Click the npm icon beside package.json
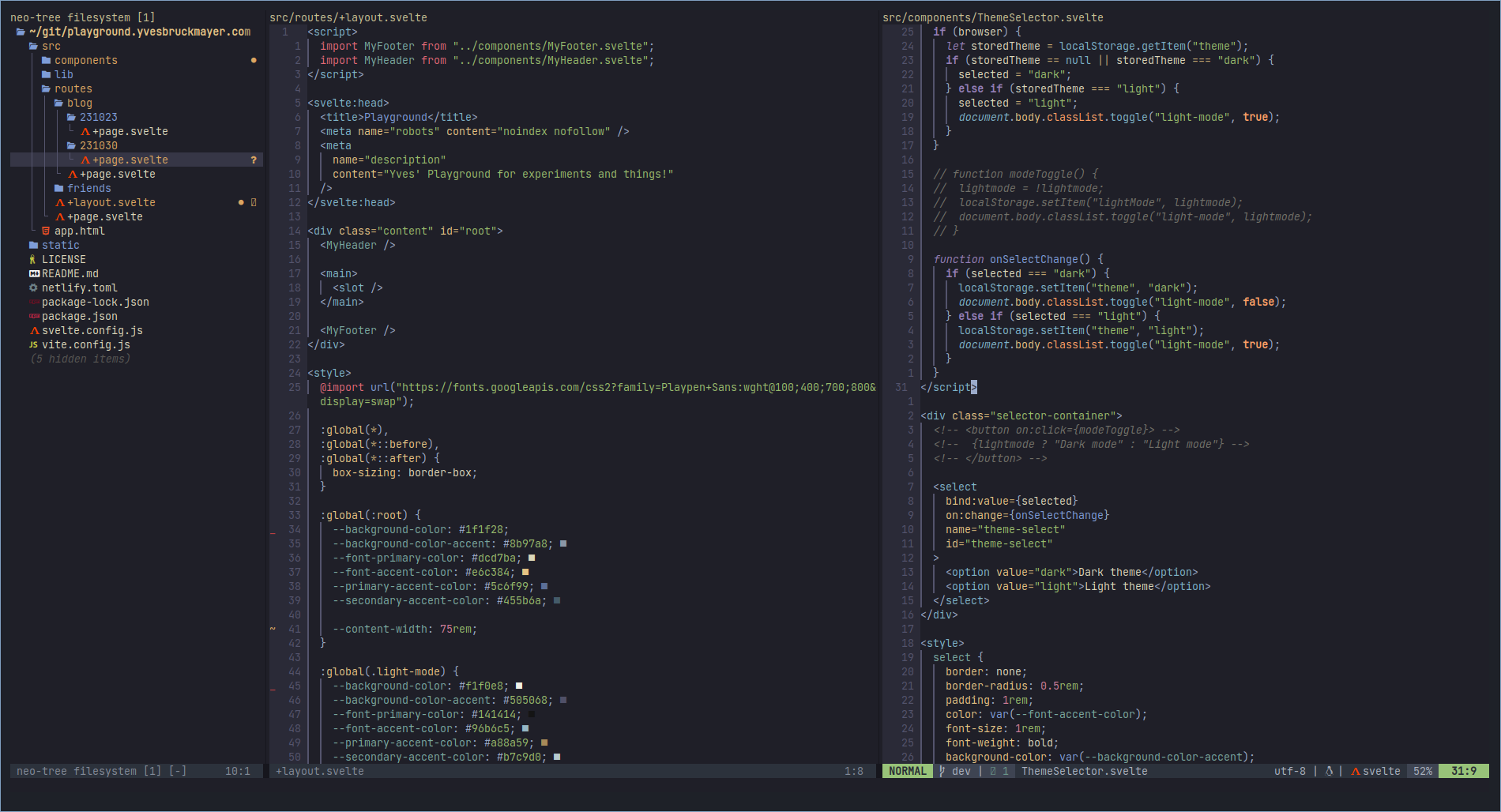Screen dimensions: 1501x812 34,317
